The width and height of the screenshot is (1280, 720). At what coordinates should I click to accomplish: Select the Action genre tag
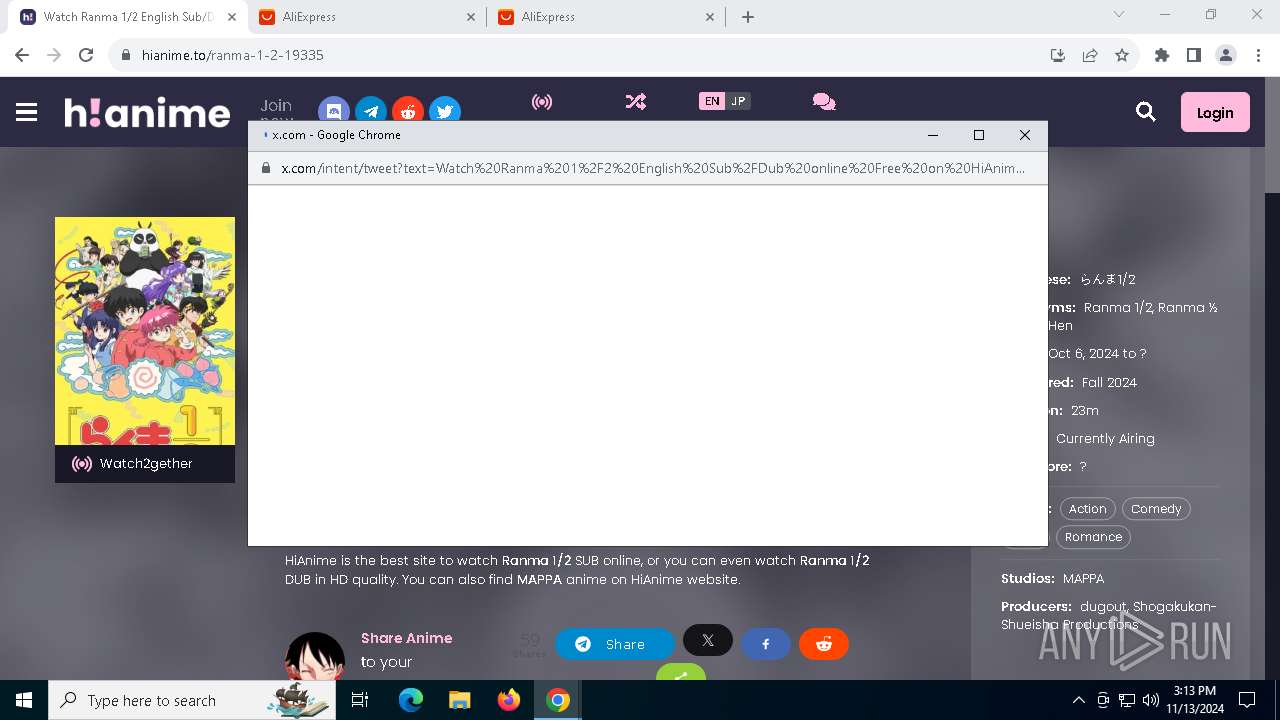click(x=1087, y=509)
